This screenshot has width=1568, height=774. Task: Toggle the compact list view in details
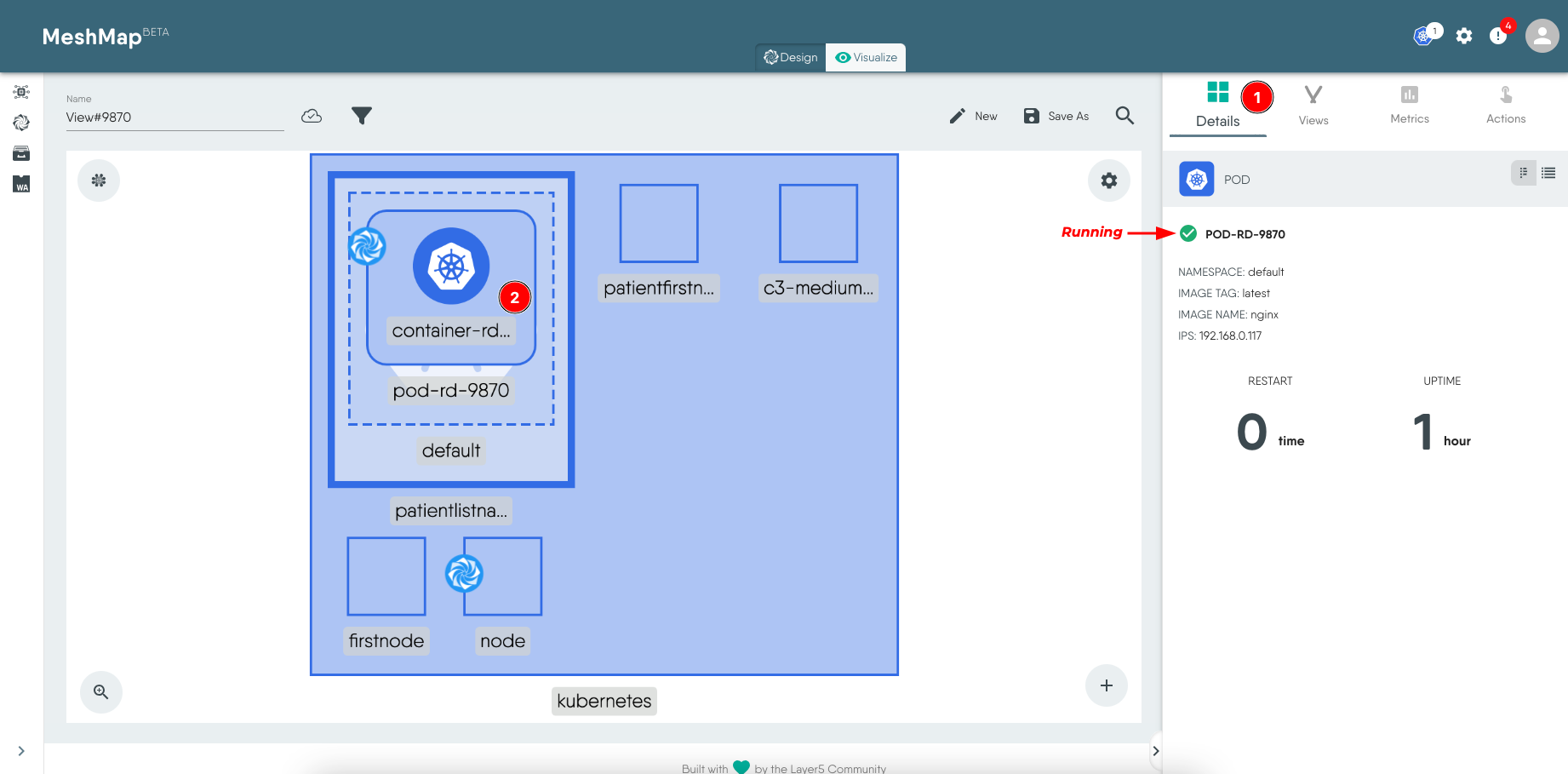click(1523, 173)
